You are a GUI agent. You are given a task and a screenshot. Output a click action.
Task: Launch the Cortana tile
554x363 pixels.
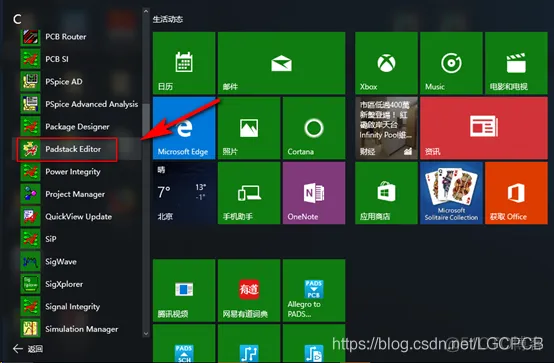[314, 128]
